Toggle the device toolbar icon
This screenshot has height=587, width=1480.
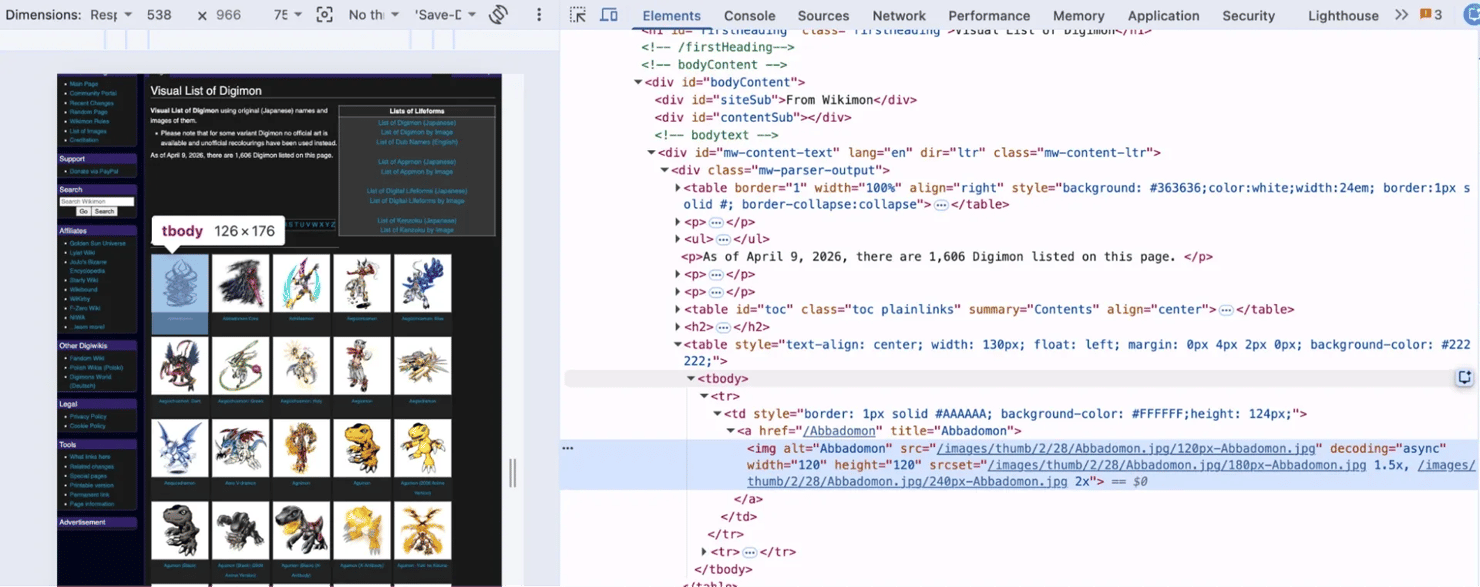608,15
